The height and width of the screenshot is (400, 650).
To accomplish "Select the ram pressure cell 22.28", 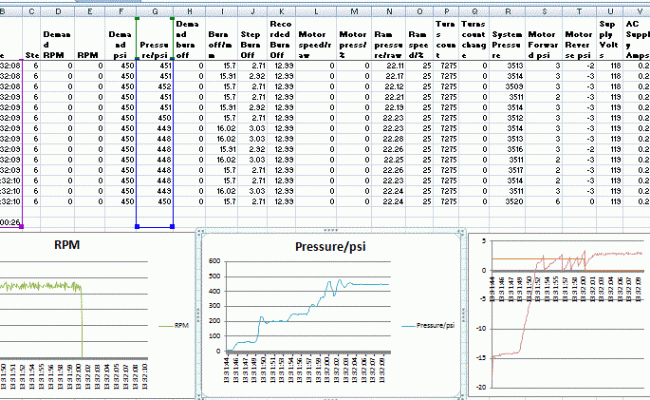I will [389, 139].
